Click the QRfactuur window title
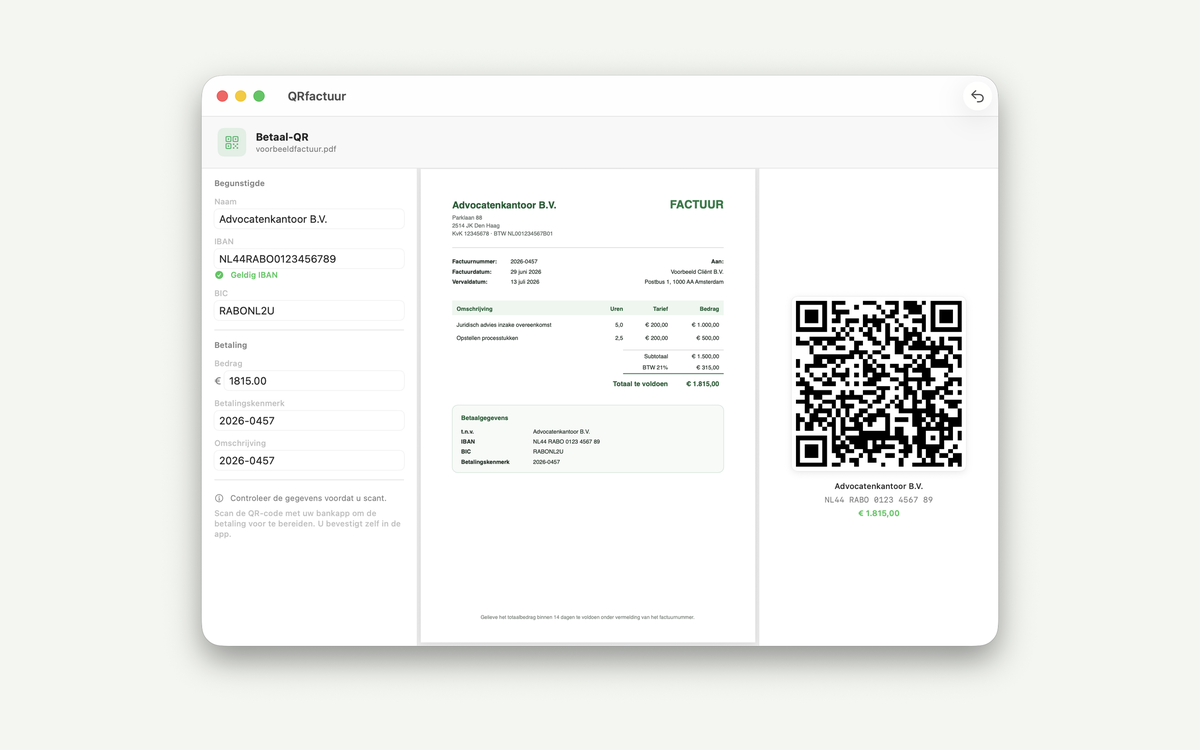The image size is (1200, 750). [x=317, y=97]
